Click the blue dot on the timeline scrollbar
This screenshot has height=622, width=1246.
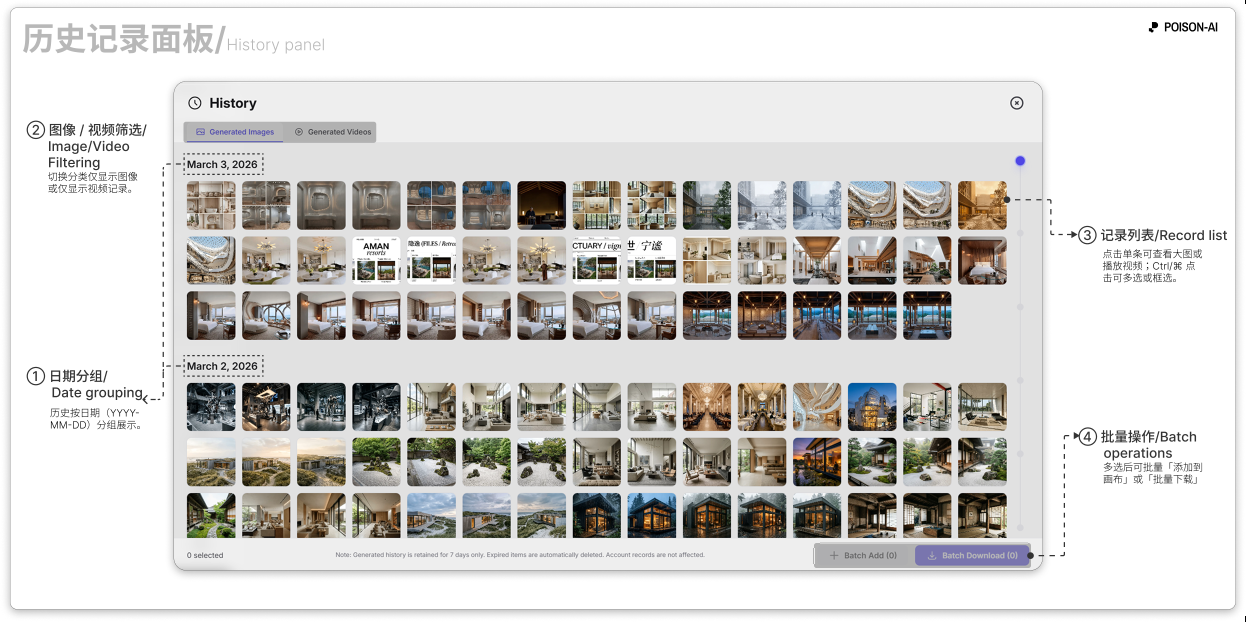(x=1020, y=161)
